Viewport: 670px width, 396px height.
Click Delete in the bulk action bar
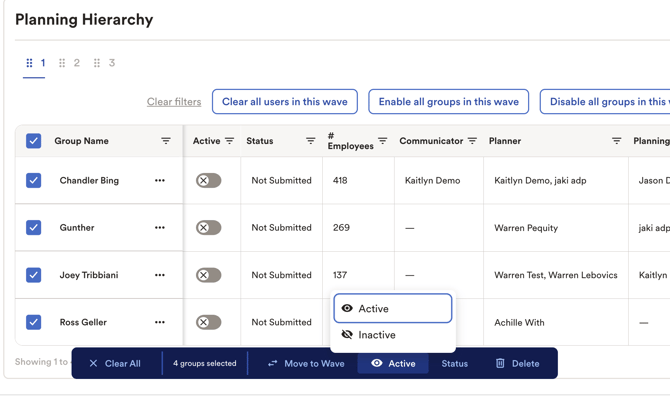coord(517,364)
